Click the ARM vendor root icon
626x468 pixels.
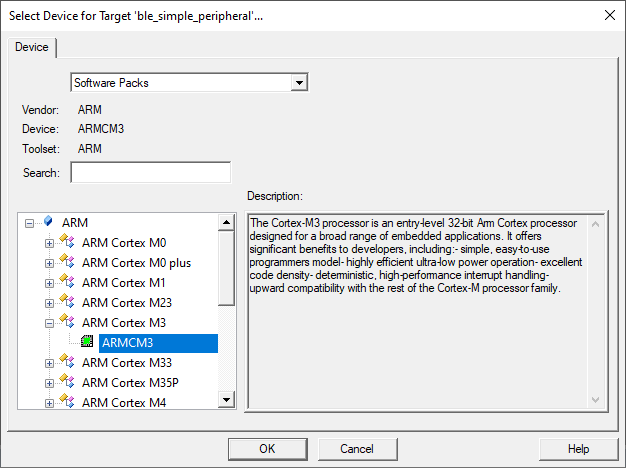[48, 221]
